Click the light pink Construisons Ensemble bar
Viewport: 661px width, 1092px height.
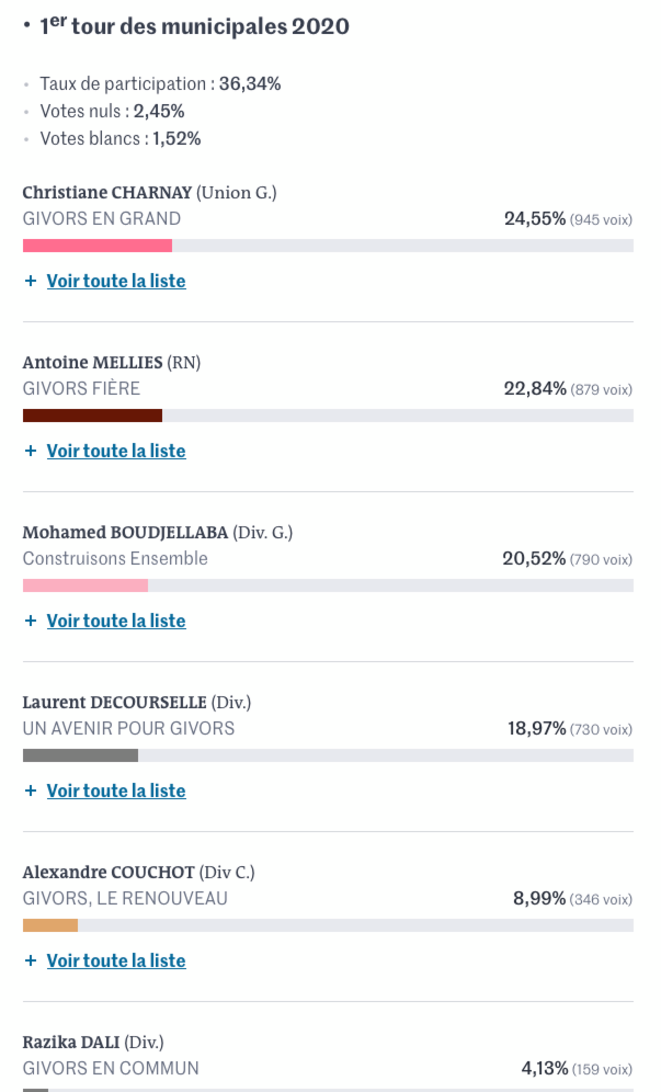(85, 585)
